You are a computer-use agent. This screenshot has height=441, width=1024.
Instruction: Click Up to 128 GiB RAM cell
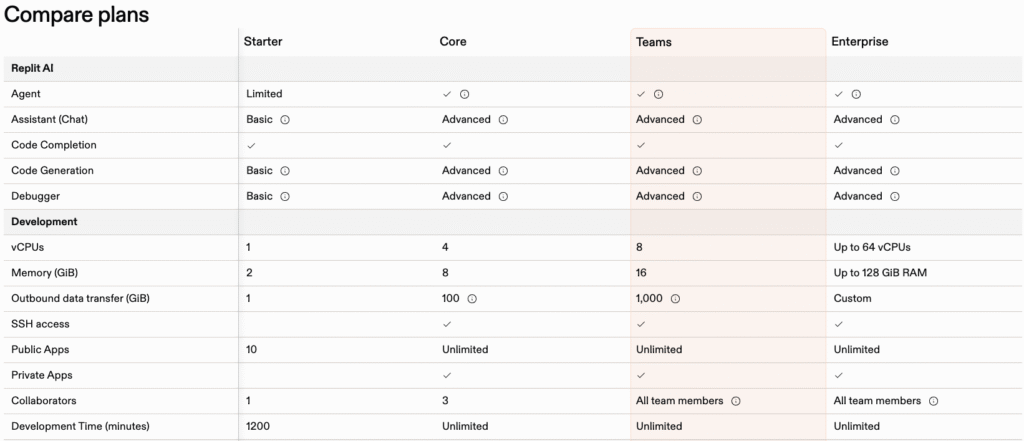[x=880, y=273]
